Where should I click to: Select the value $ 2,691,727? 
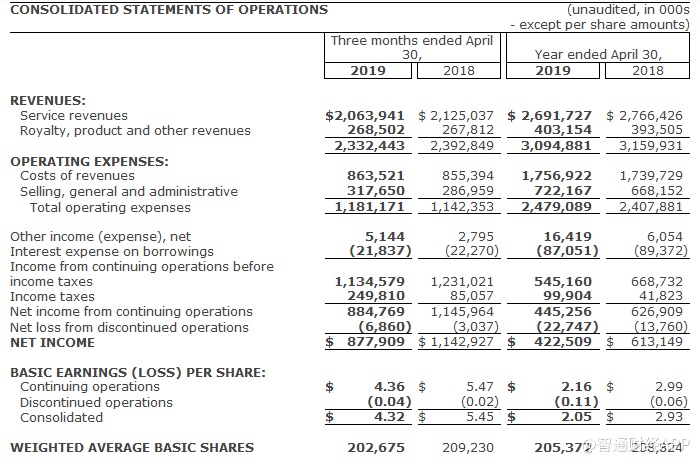pyautogui.click(x=550, y=116)
